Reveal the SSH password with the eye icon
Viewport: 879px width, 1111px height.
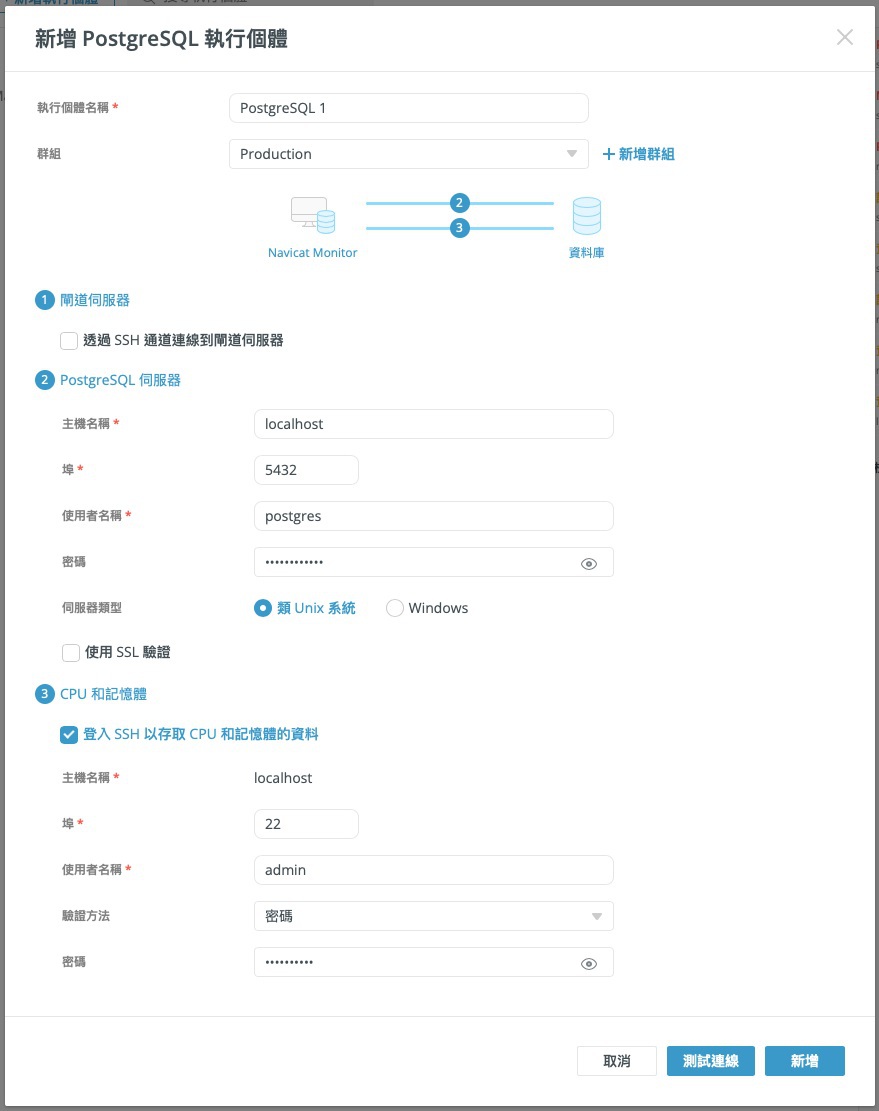point(589,962)
